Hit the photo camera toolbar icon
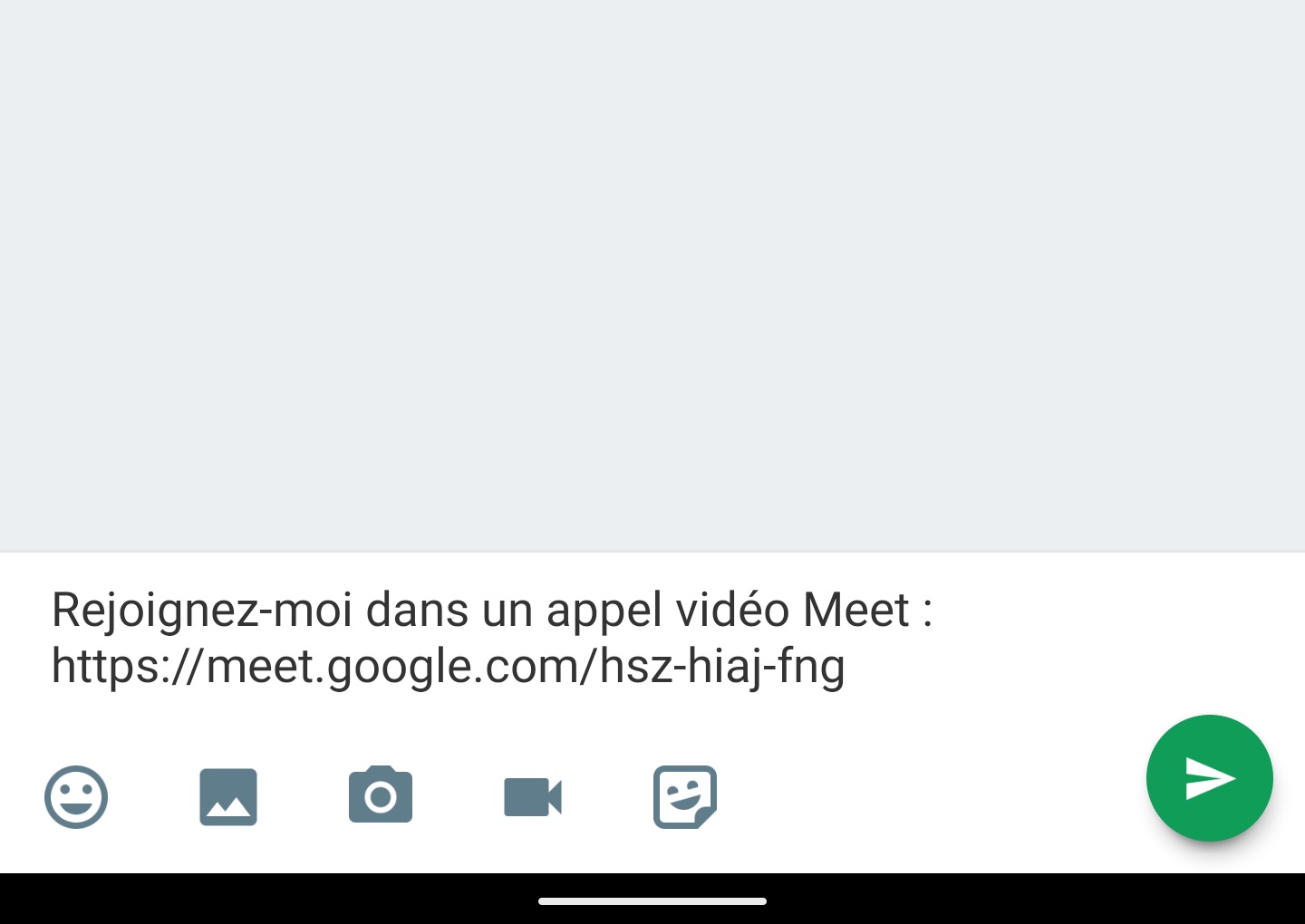This screenshot has width=1305, height=924. coord(381,795)
